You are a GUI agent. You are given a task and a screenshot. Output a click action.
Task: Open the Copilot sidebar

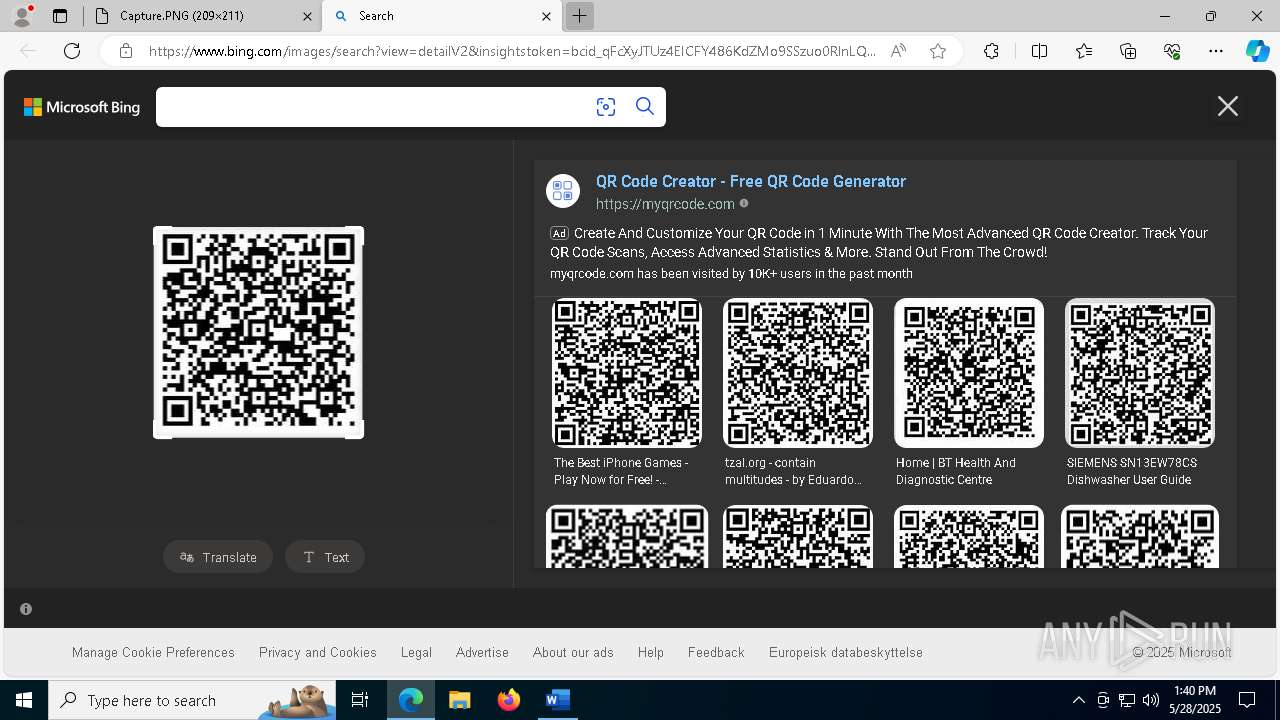1257,51
